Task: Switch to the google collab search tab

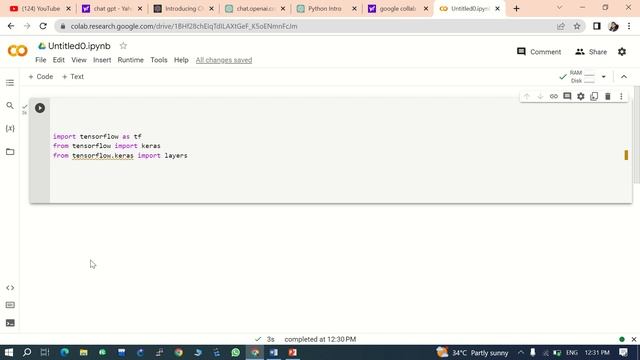Action: 397,9
